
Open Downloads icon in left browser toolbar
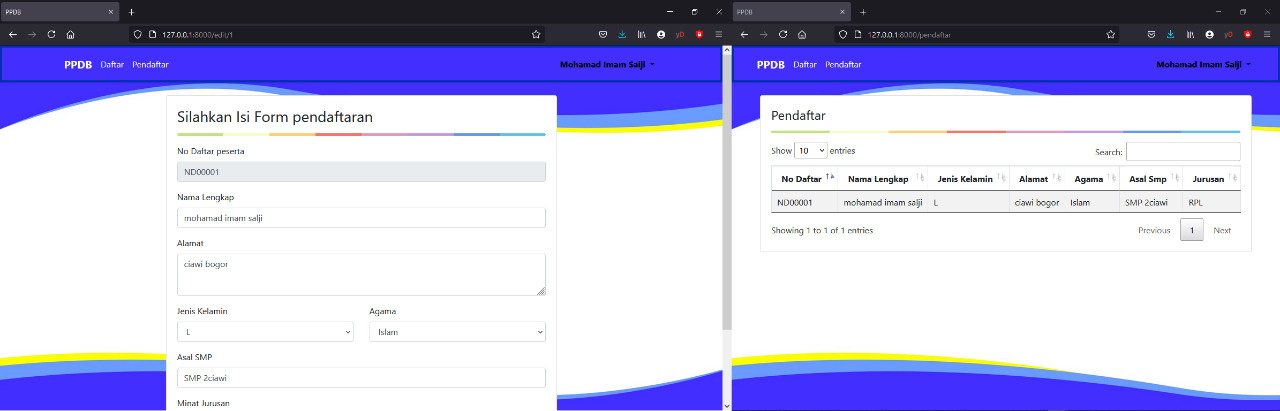point(622,34)
